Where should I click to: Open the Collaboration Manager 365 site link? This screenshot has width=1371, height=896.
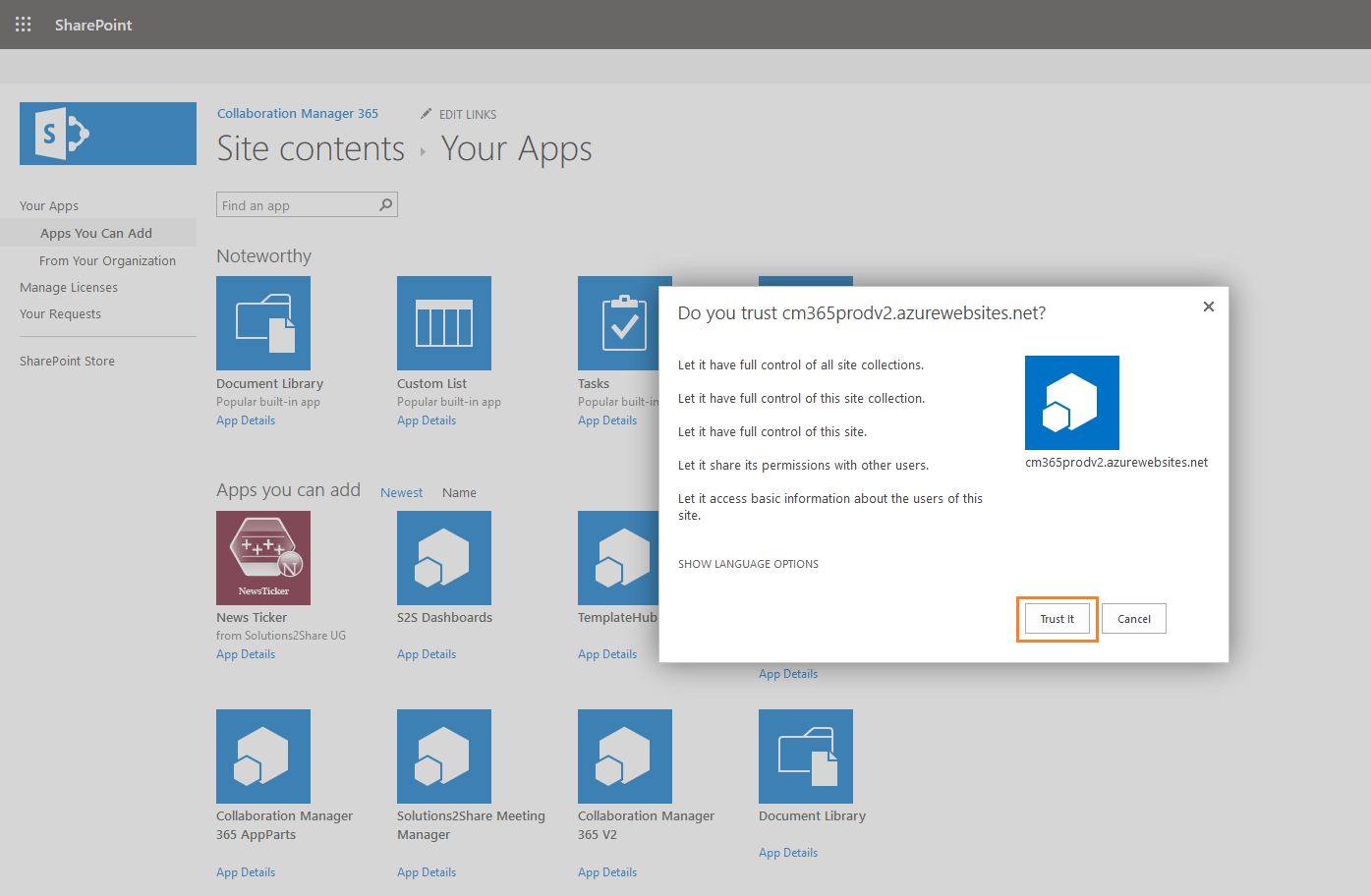[298, 114]
